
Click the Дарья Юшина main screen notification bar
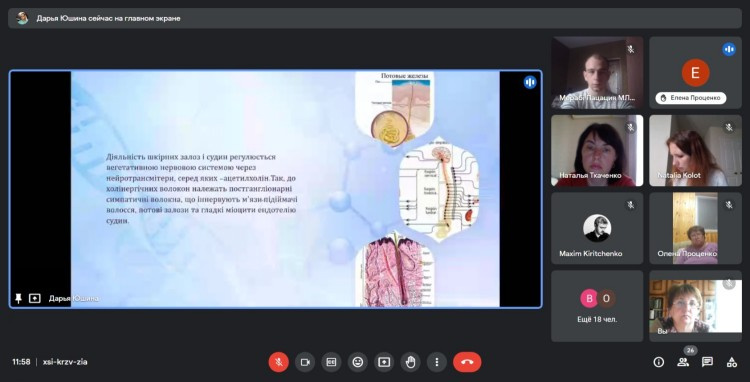(x=375, y=18)
